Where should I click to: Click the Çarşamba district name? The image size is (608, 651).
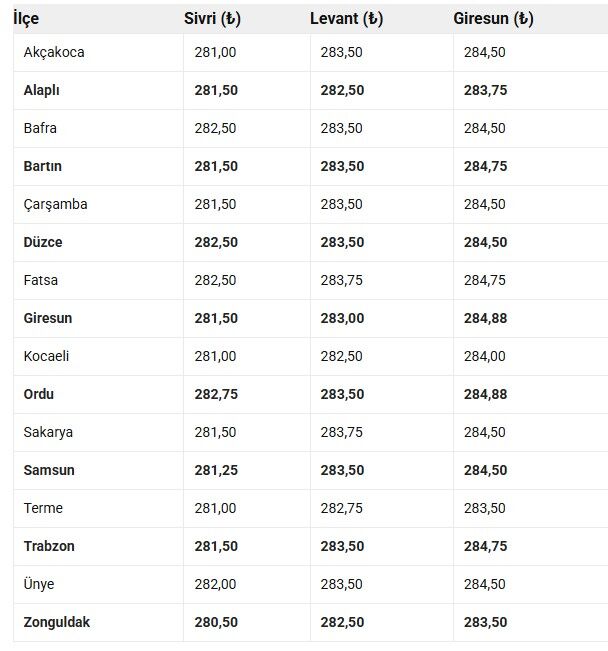tap(56, 204)
